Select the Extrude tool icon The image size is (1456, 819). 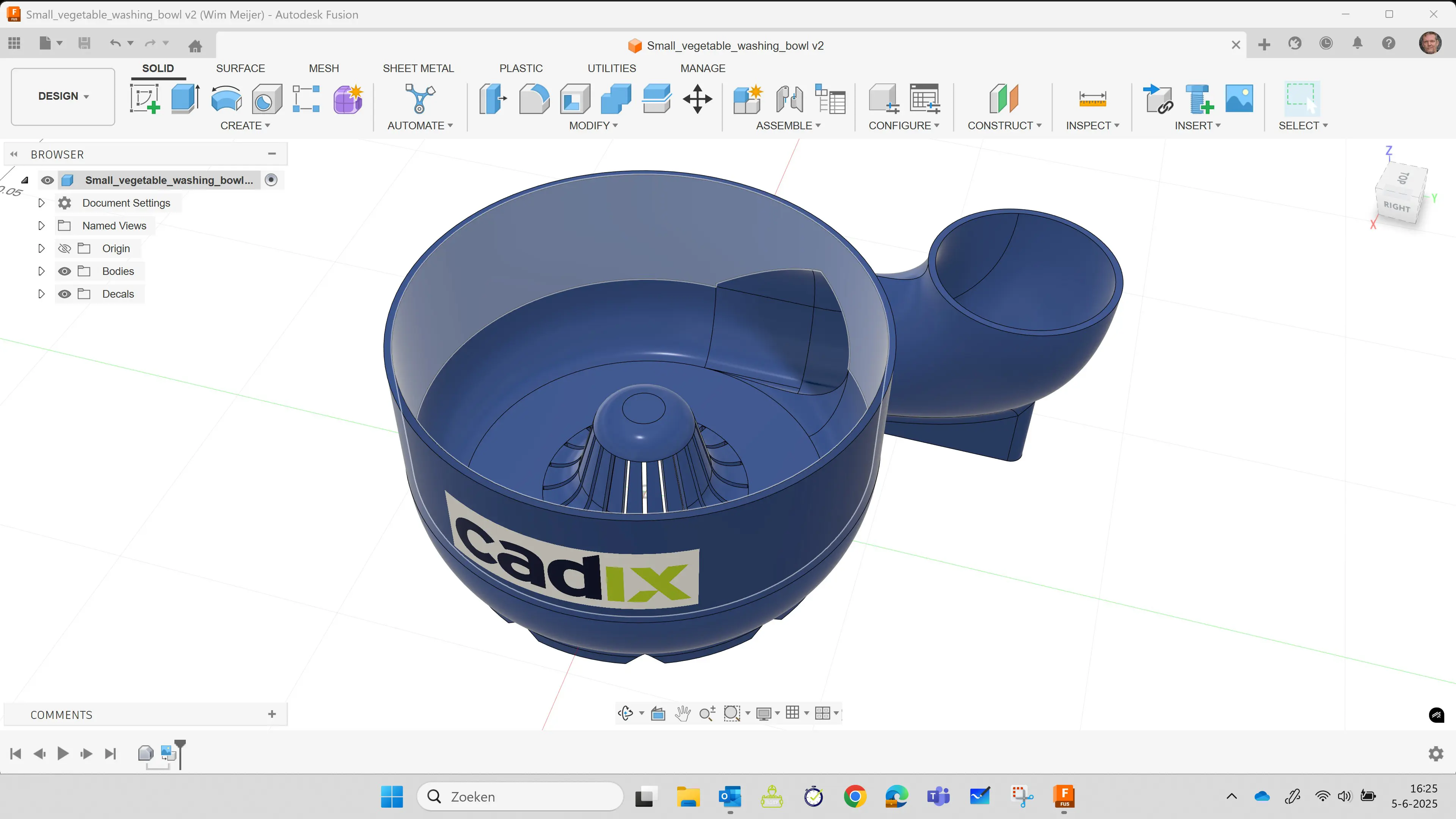click(185, 99)
